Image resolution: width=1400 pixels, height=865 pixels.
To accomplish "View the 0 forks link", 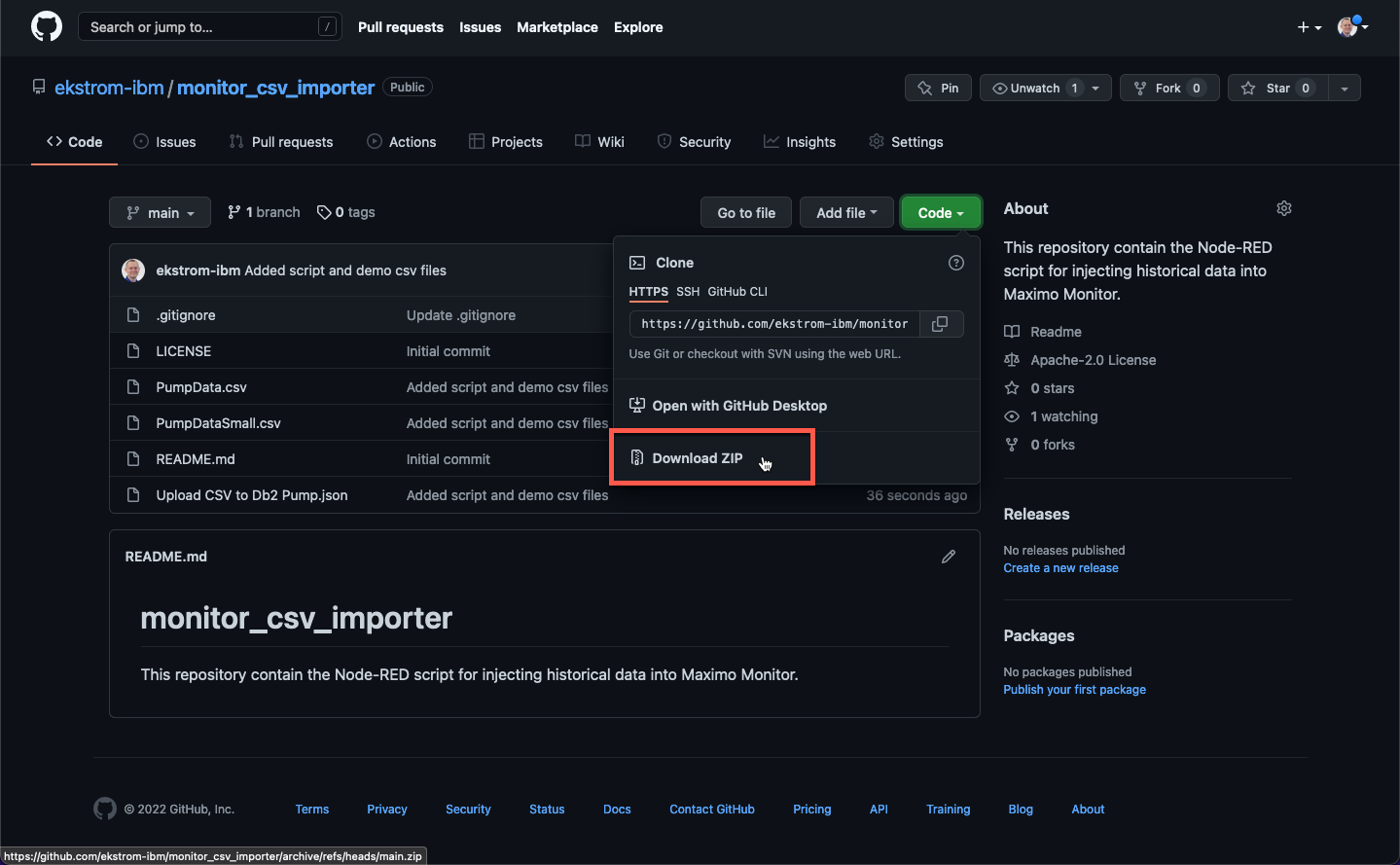I will [x=1039, y=445].
